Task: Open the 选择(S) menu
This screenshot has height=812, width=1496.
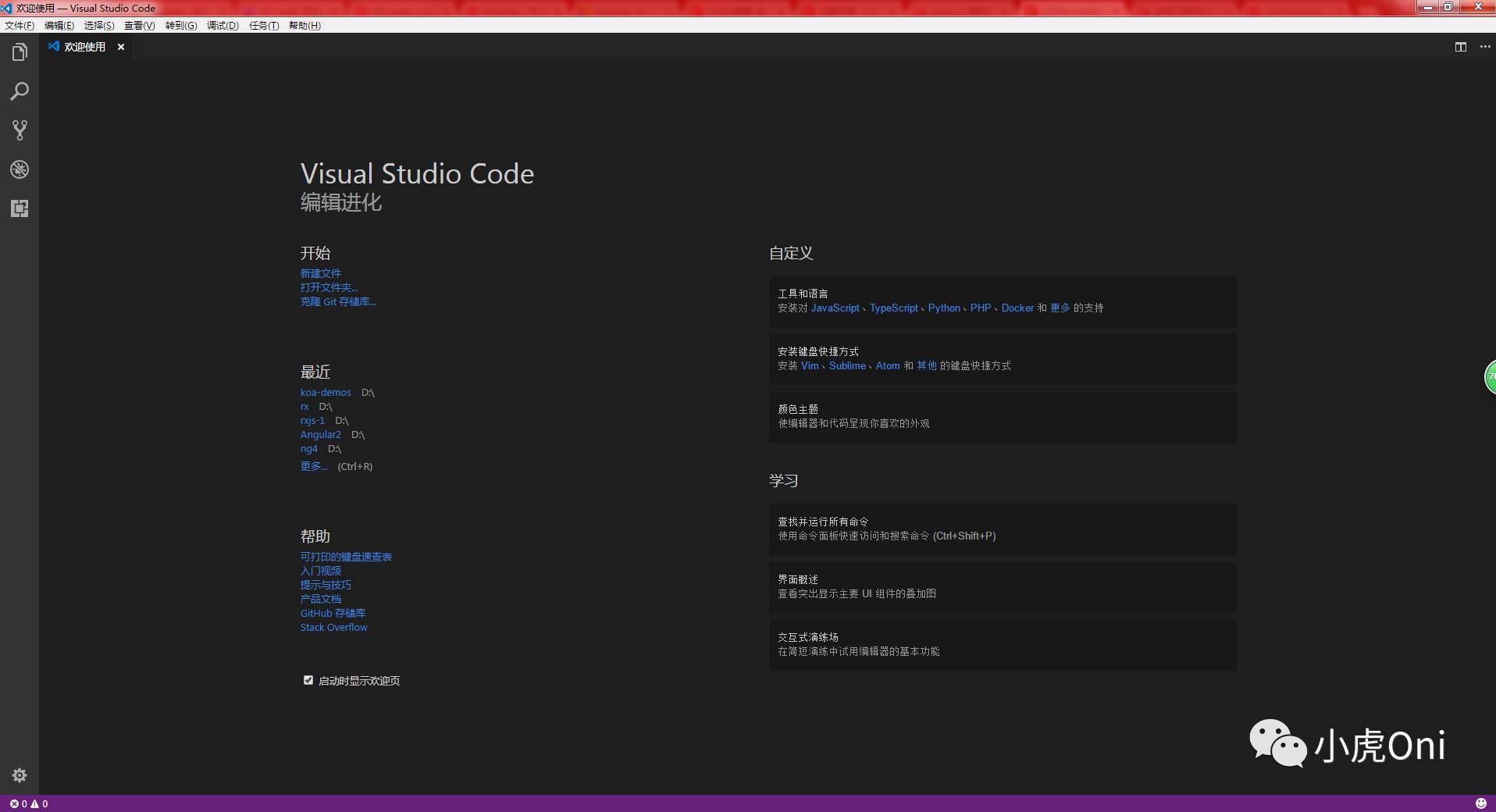Action: point(99,26)
